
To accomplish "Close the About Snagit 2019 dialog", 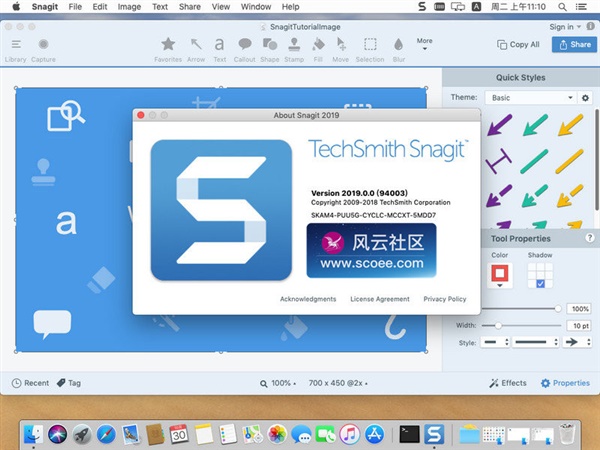I will point(140,115).
